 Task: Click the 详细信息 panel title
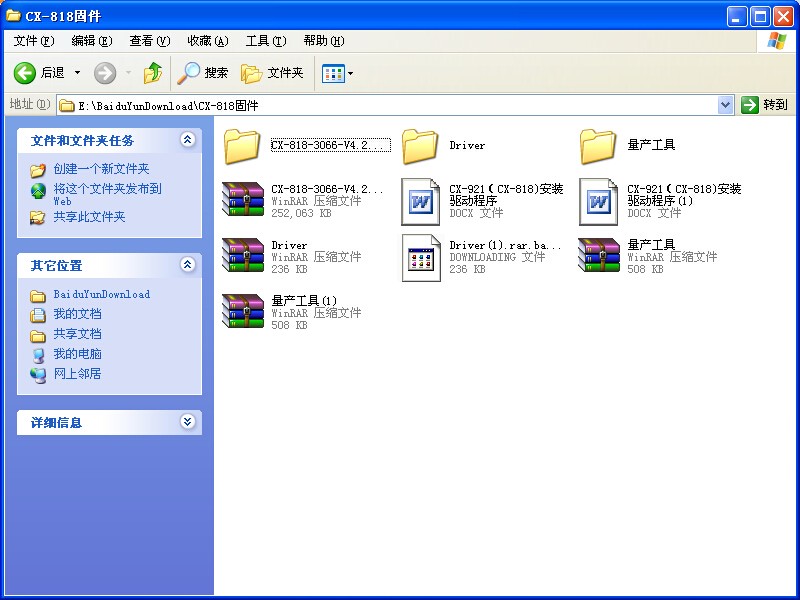56,423
